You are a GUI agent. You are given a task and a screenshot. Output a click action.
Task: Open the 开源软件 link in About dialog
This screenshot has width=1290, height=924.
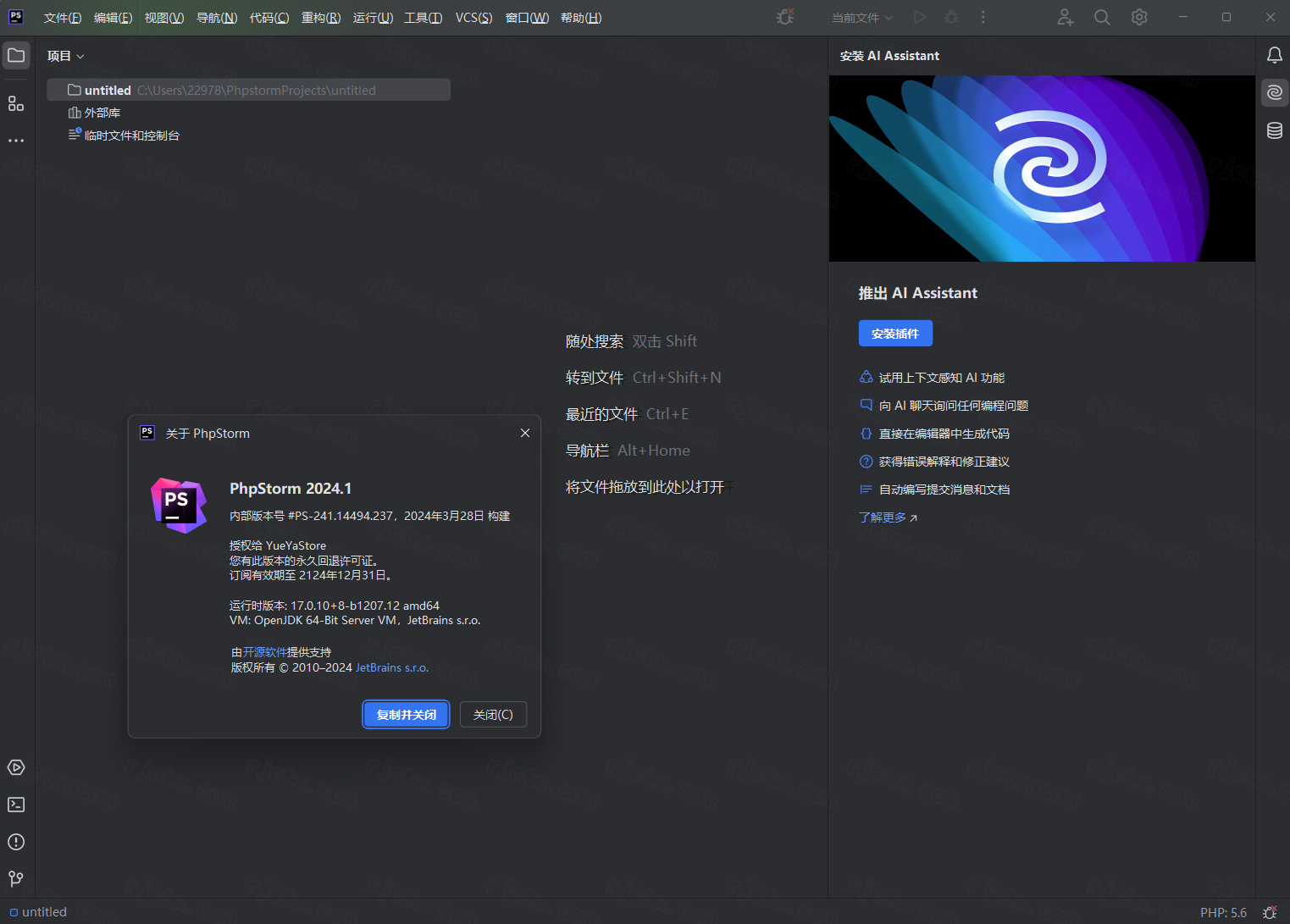pyautogui.click(x=265, y=652)
